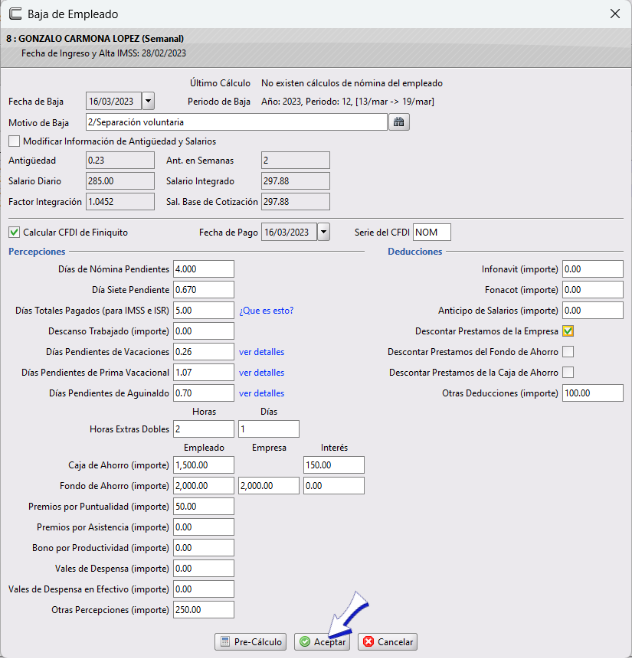
Task: Click 'No existen cálculos de nómina del empleado'
Action: pos(352,83)
